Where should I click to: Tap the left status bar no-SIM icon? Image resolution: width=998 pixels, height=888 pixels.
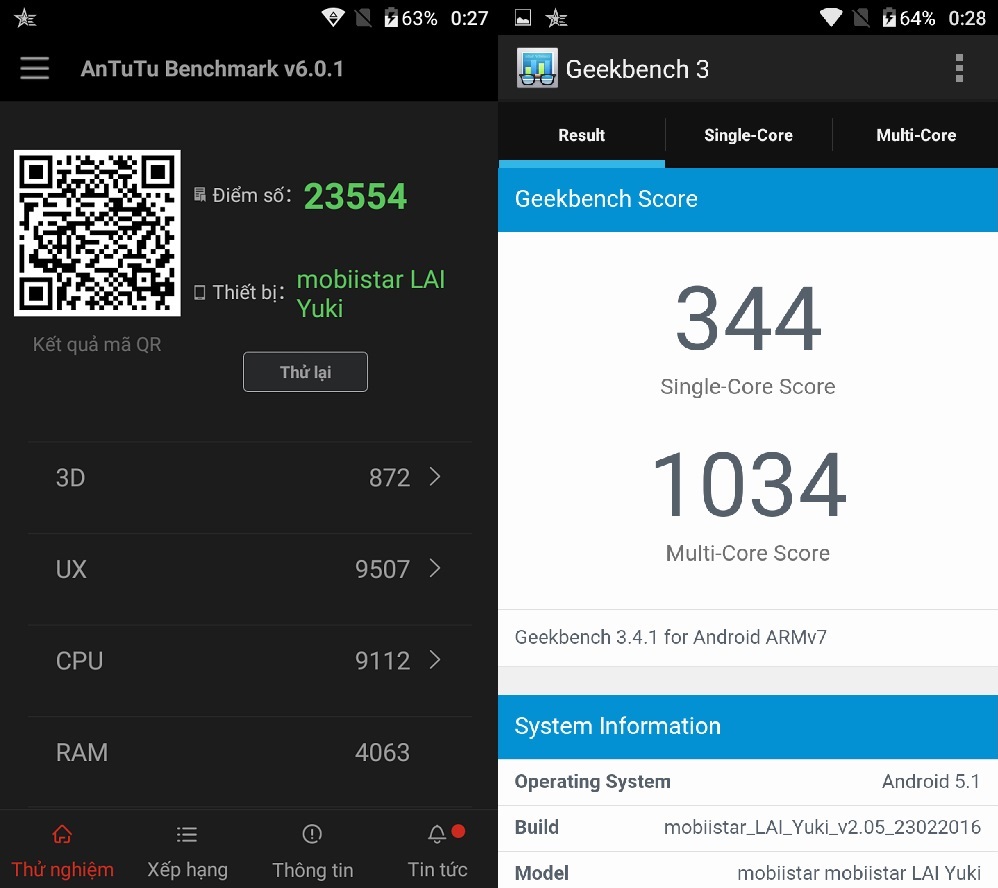pyautogui.click(x=363, y=17)
